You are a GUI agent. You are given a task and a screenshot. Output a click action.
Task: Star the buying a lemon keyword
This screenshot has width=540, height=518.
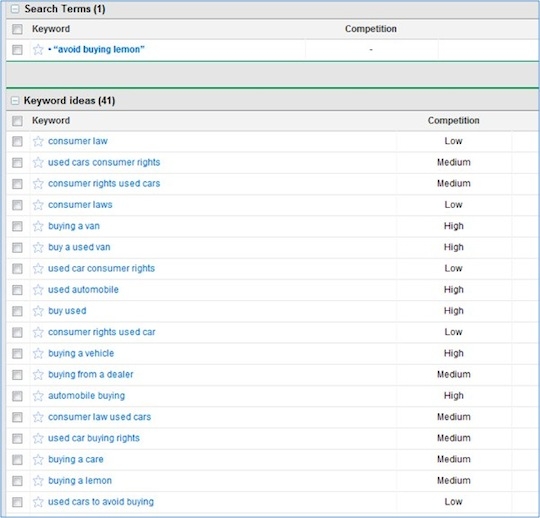click(x=38, y=481)
